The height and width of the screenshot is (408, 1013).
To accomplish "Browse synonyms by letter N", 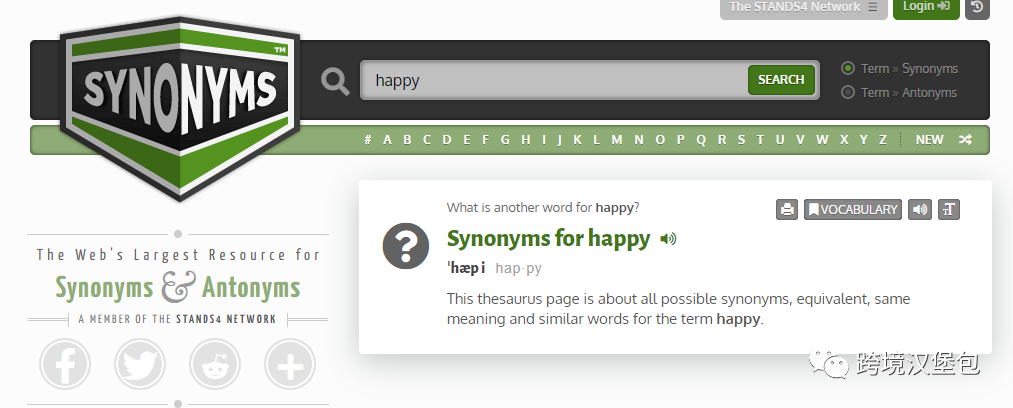I will point(639,139).
